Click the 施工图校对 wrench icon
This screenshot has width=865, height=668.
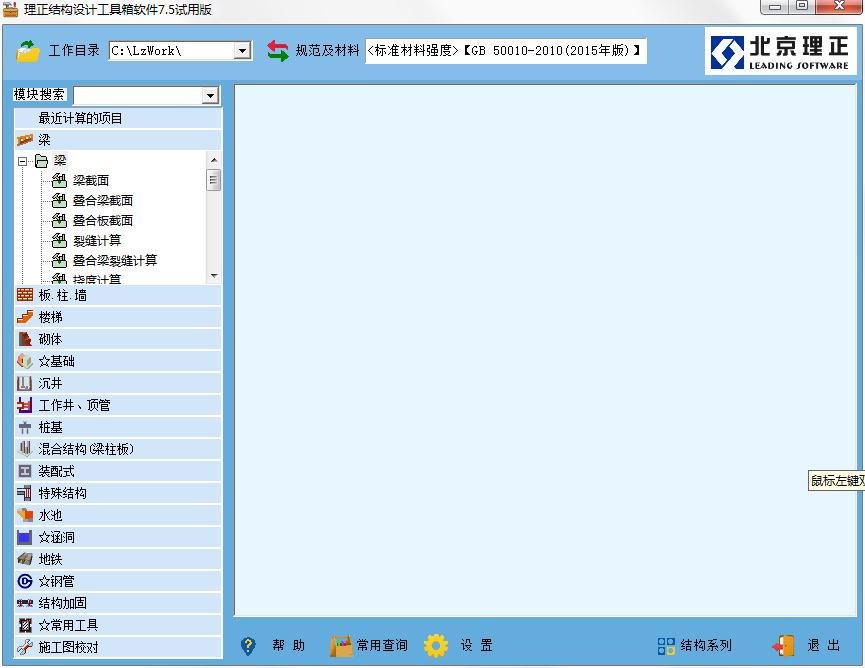coord(25,647)
